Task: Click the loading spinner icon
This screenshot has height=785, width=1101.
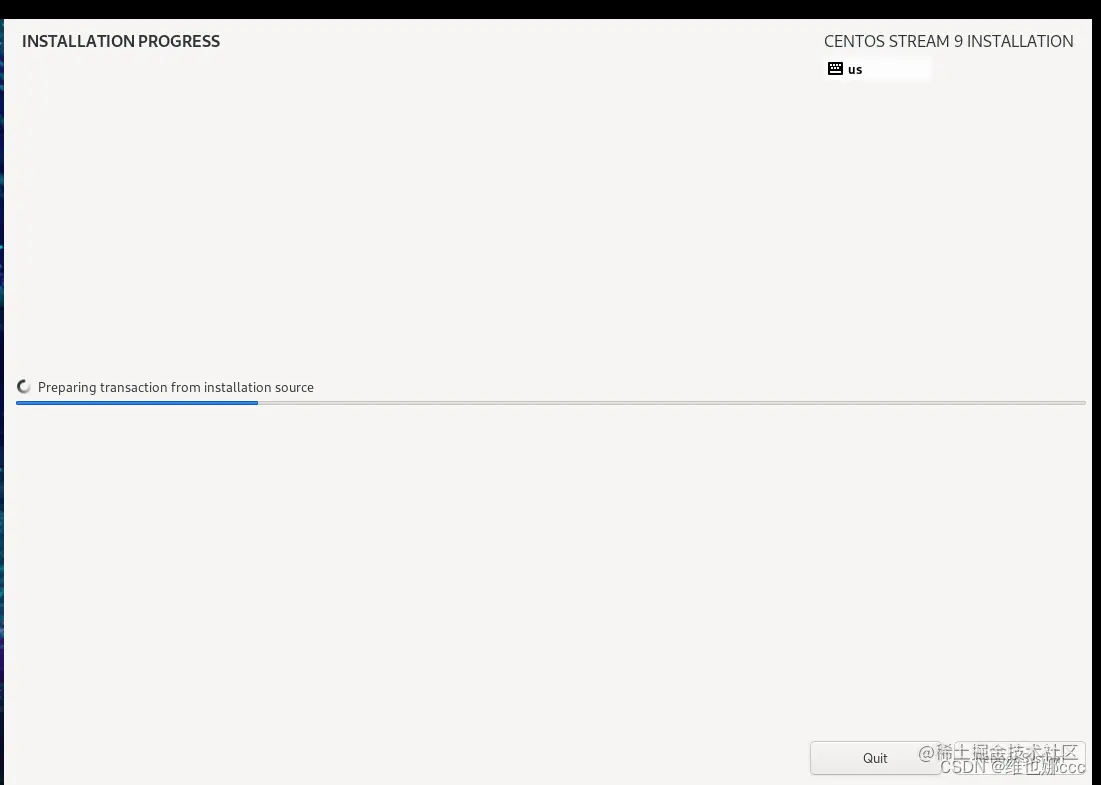Action: point(24,387)
